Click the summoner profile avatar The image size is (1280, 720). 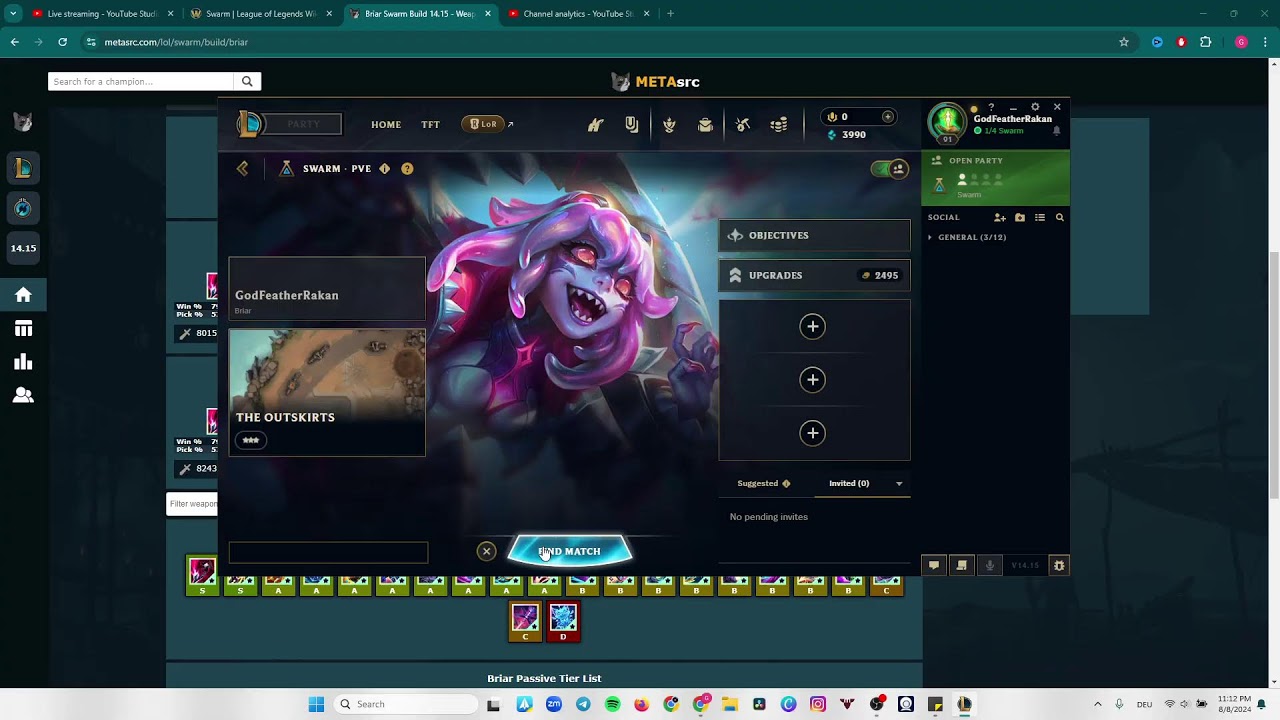click(947, 124)
